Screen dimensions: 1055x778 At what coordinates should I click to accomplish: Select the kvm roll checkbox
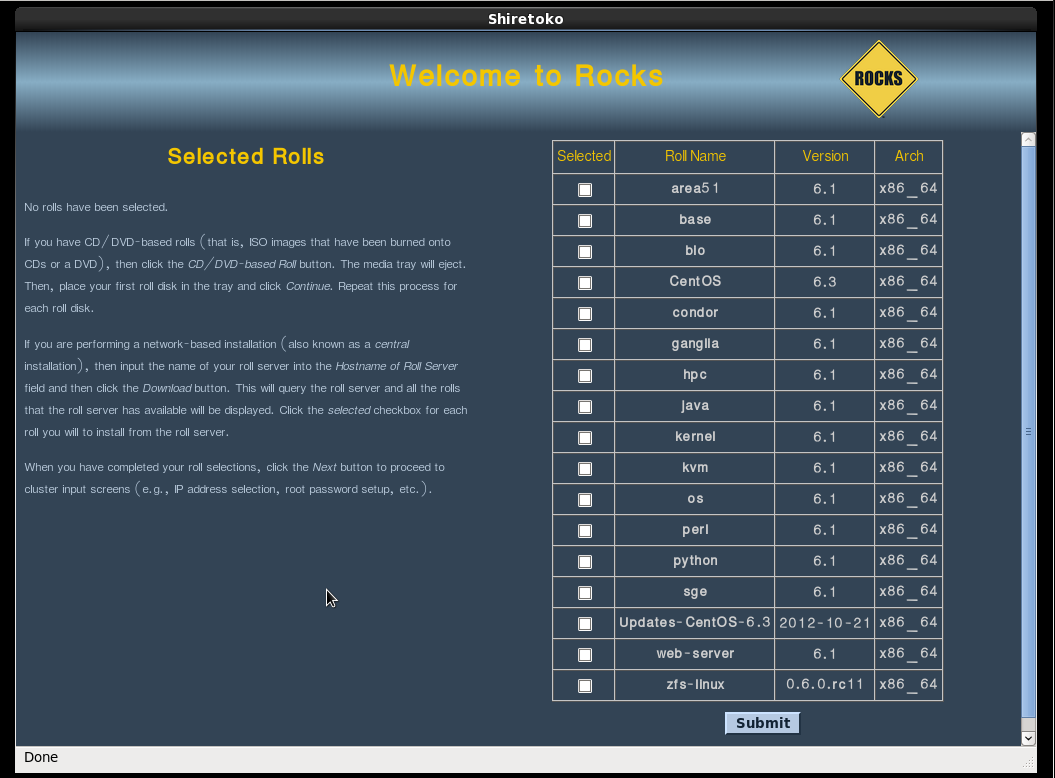click(585, 468)
